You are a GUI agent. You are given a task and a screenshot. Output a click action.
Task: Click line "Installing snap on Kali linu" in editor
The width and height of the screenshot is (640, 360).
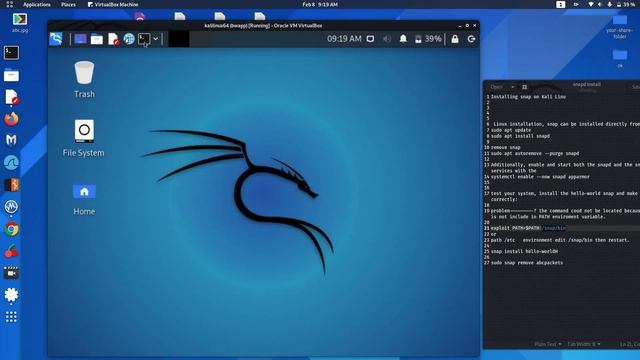click(x=528, y=97)
